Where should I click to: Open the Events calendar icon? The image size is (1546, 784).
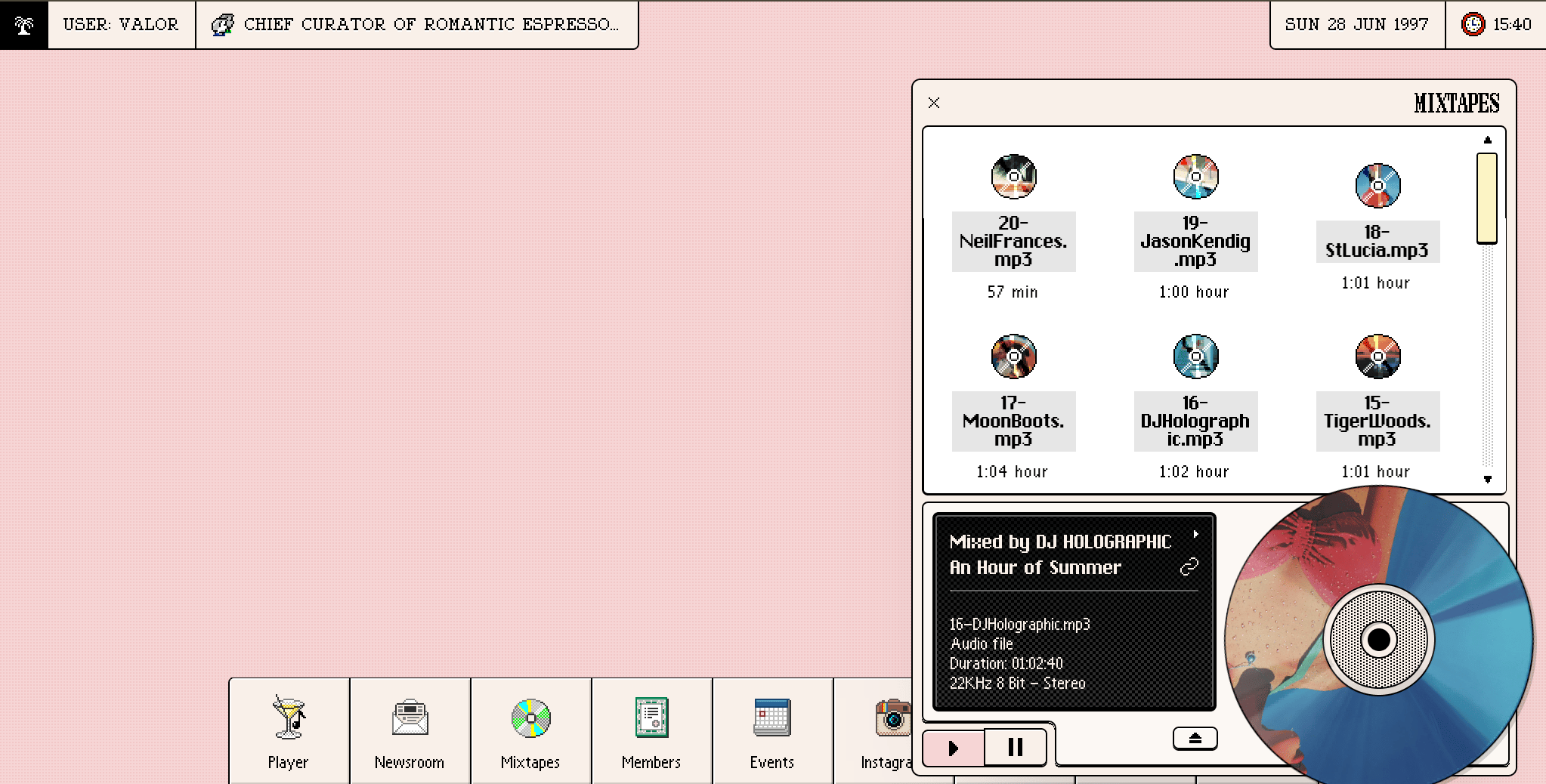[772, 717]
